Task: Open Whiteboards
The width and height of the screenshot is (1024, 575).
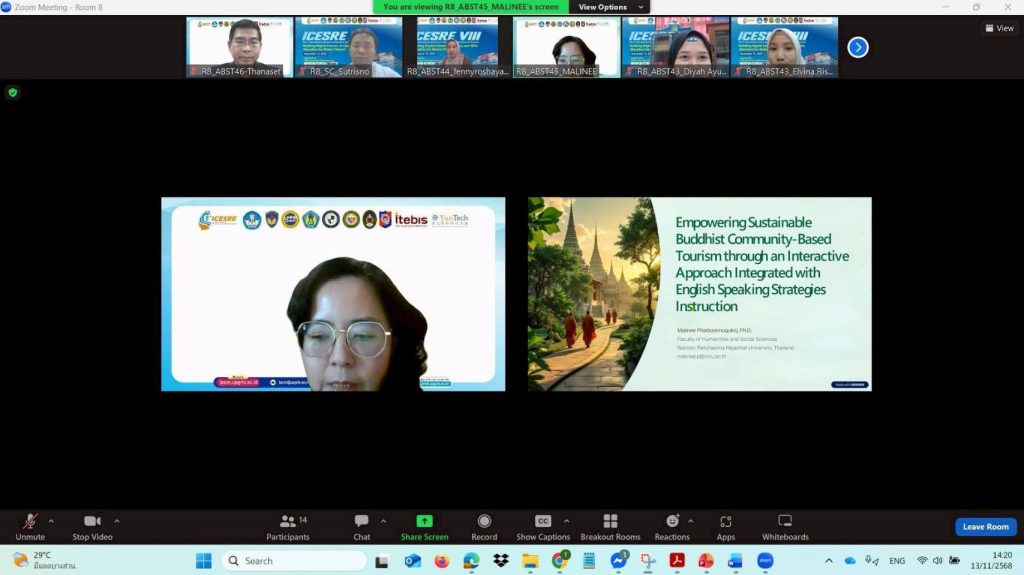Action: [x=785, y=526]
